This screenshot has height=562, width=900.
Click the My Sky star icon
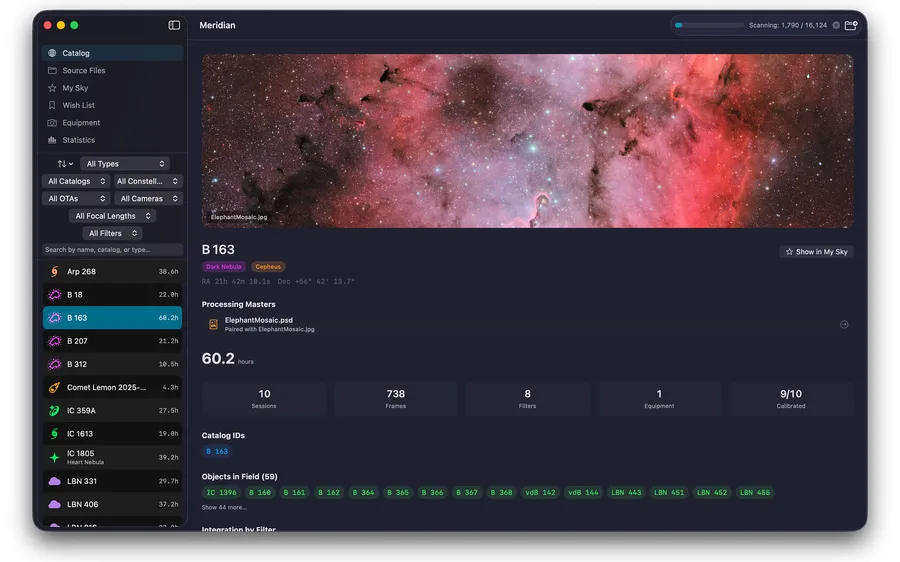tap(52, 88)
